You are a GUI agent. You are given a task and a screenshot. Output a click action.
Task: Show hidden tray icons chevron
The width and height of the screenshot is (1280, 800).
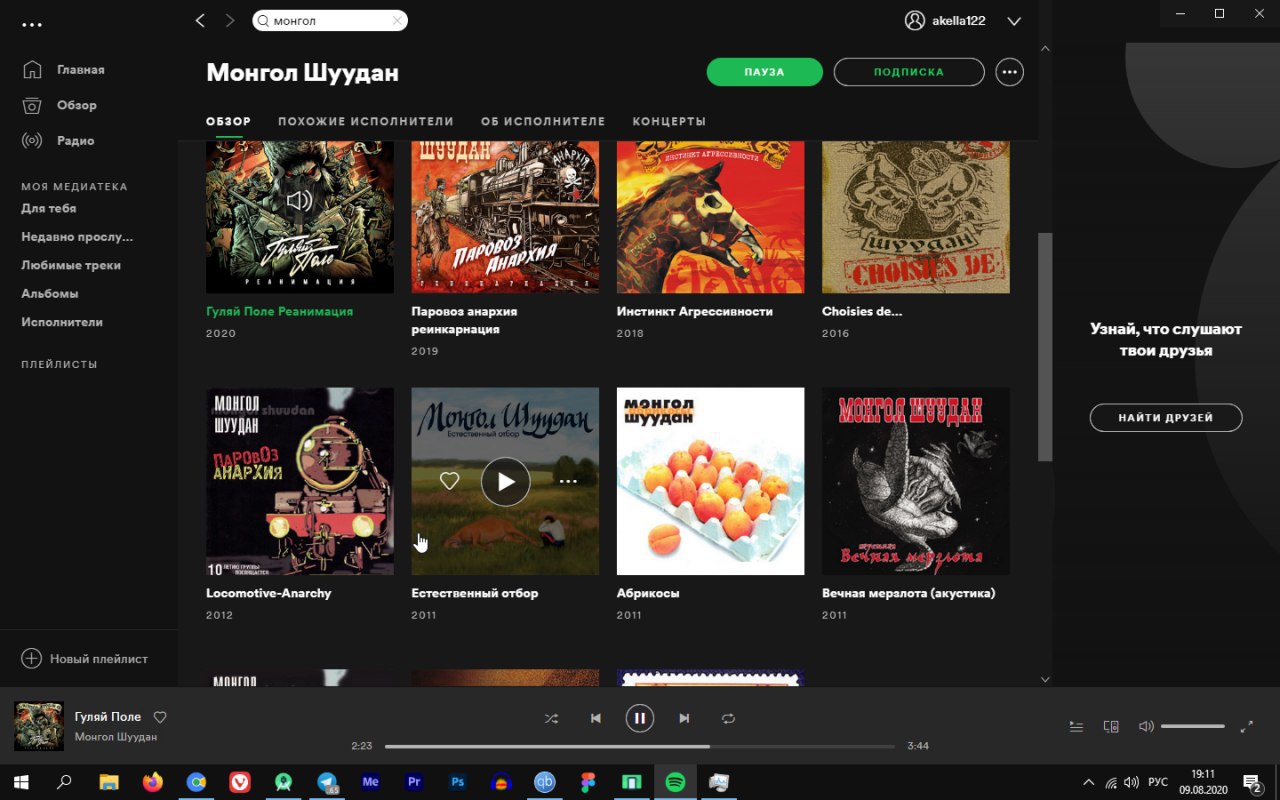(1089, 782)
